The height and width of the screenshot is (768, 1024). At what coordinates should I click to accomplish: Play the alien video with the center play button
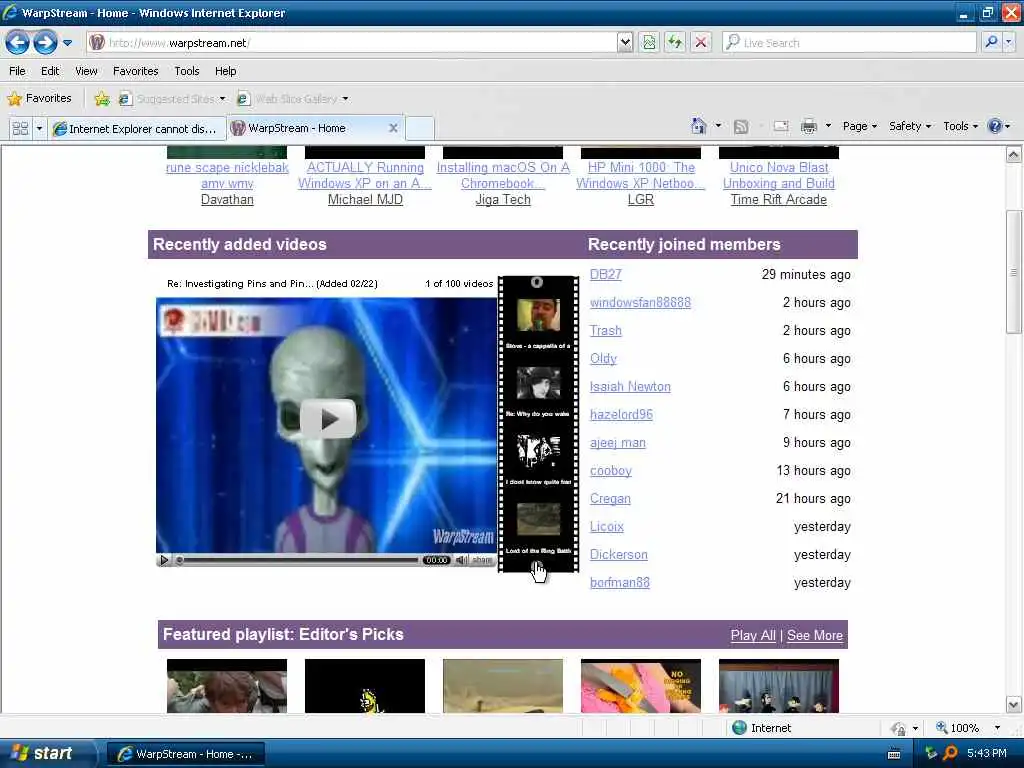pos(328,419)
